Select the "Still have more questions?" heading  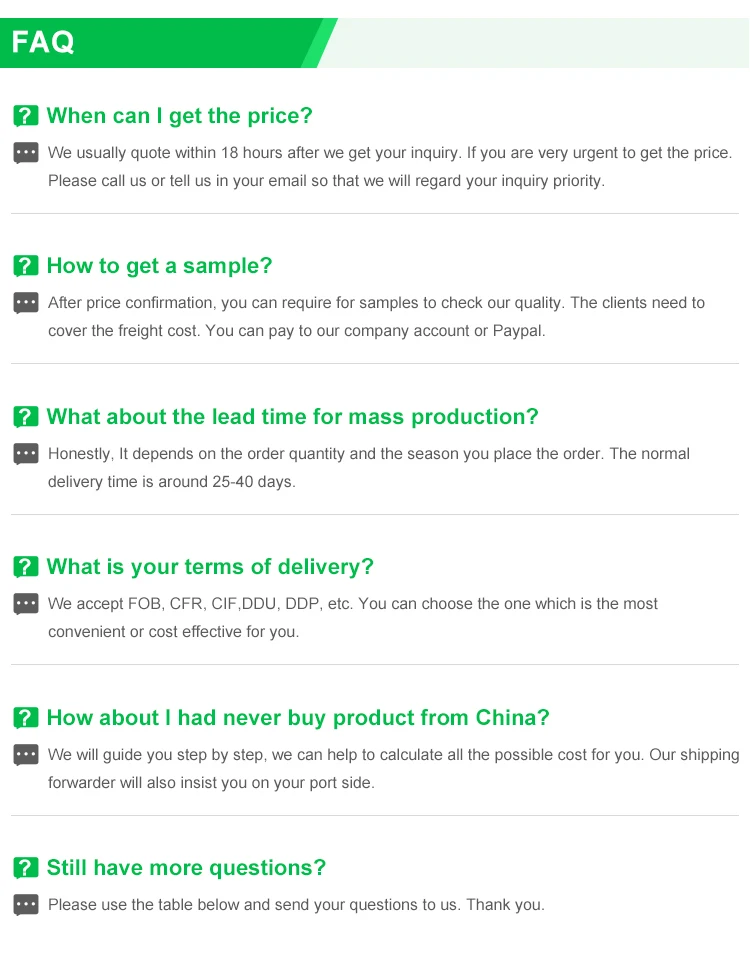tap(186, 868)
